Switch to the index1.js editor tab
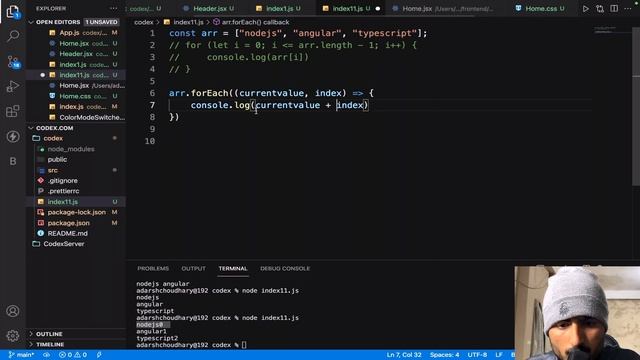The width and height of the screenshot is (640, 360). (x=279, y=9)
